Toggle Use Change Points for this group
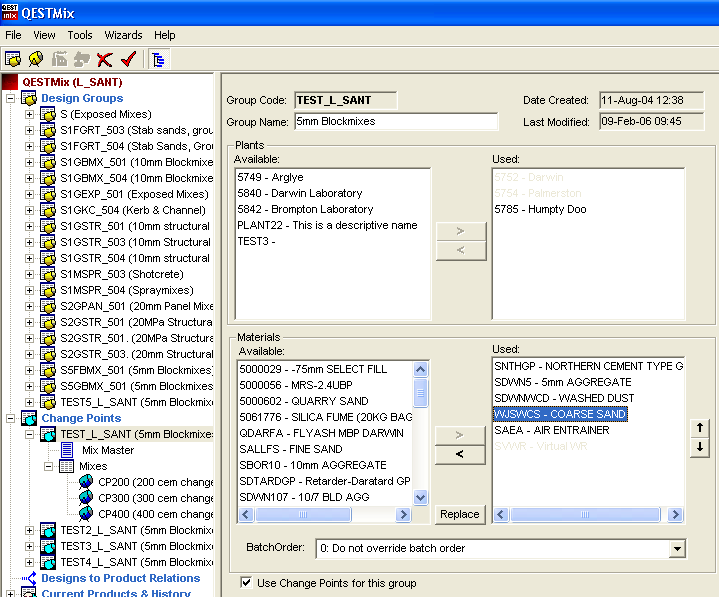This screenshot has width=719, height=597. (x=247, y=583)
